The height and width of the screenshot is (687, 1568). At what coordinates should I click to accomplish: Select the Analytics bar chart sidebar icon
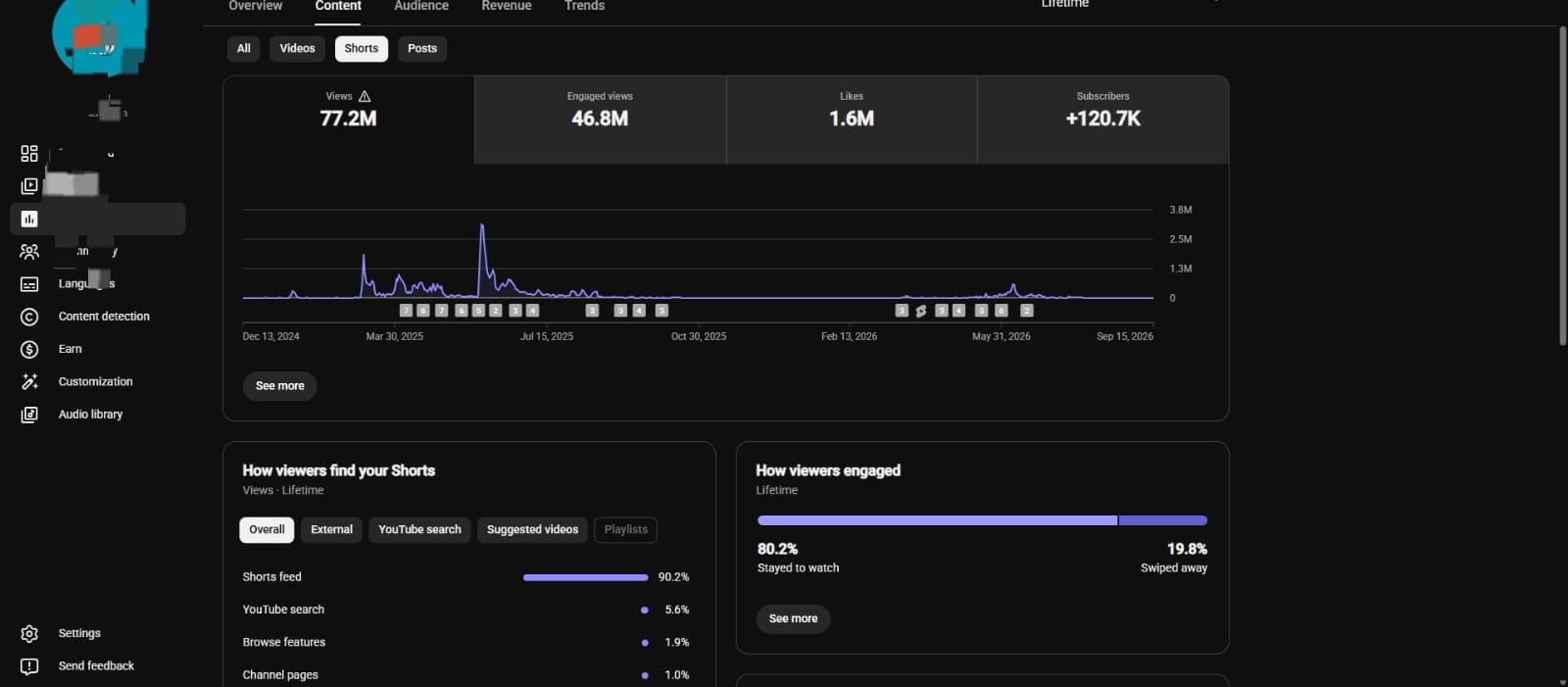pyautogui.click(x=29, y=219)
